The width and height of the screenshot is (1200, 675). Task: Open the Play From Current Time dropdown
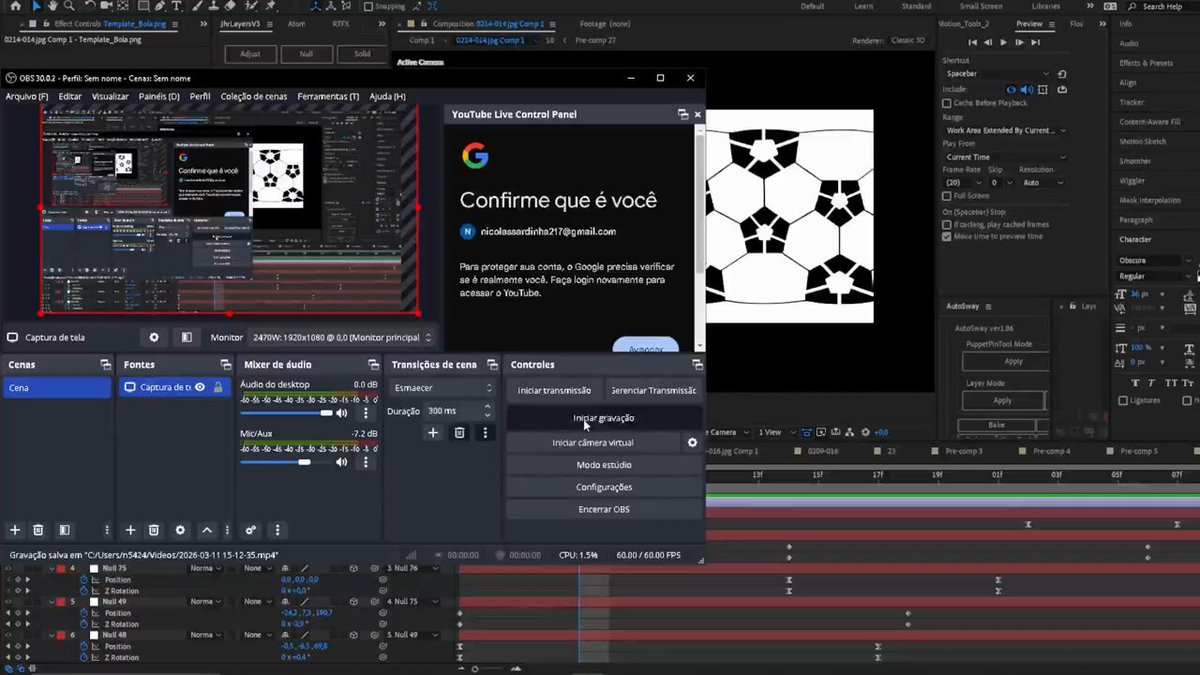tap(1003, 157)
